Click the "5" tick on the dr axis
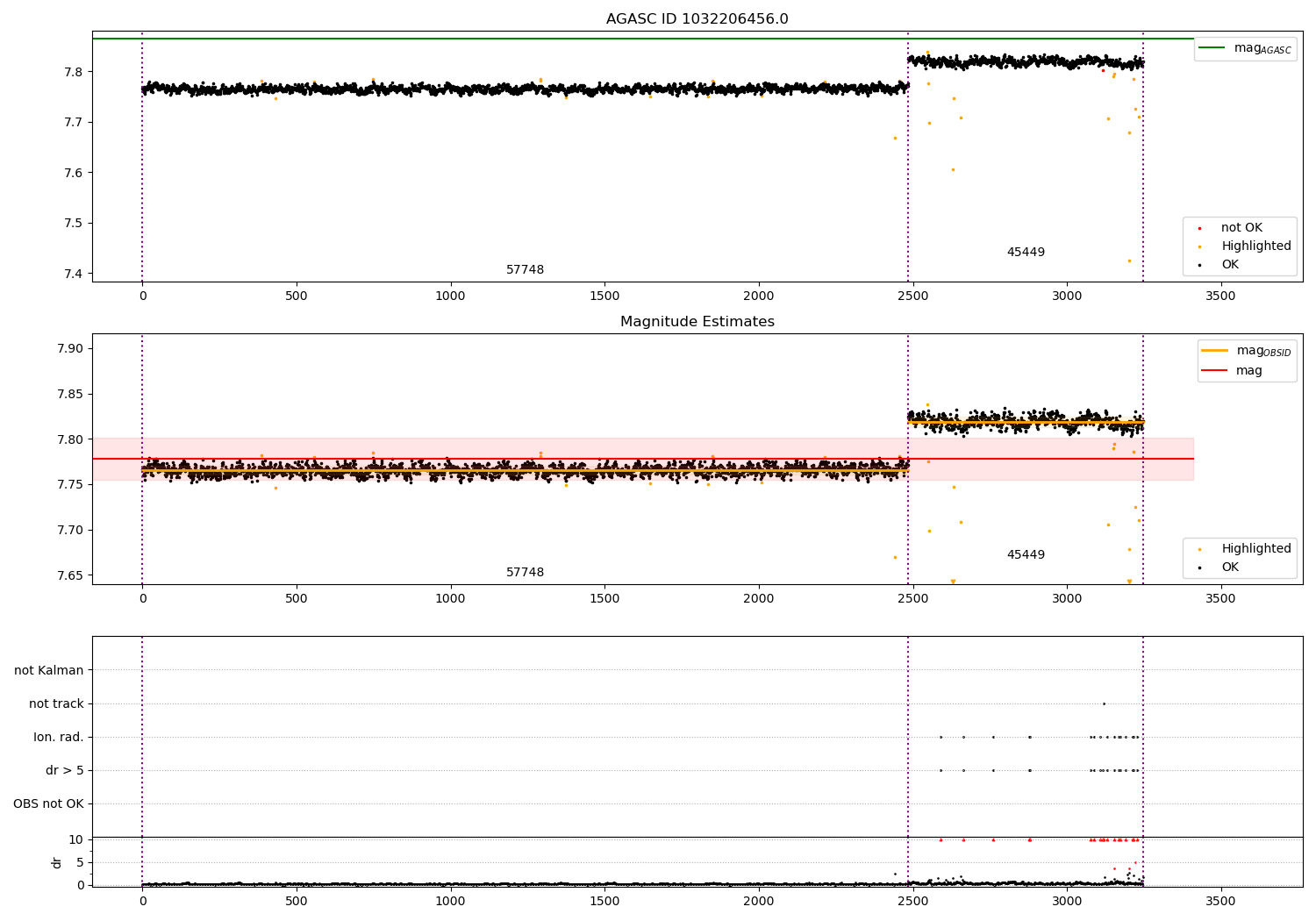Viewport: 1316px width, 921px height. (80, 862)
